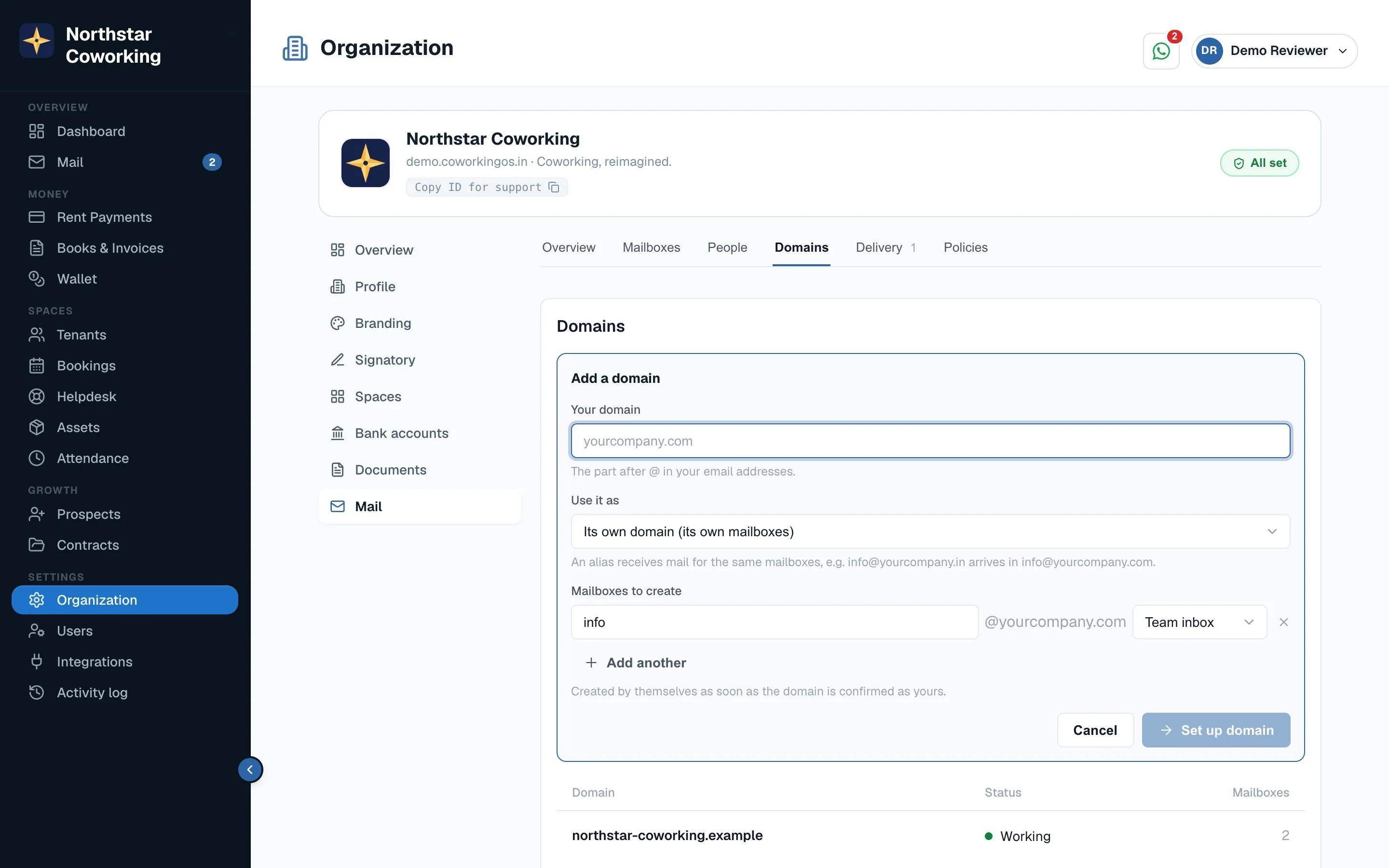Copy organization ID for support
1389x868 pixels.
click(487, 187)
